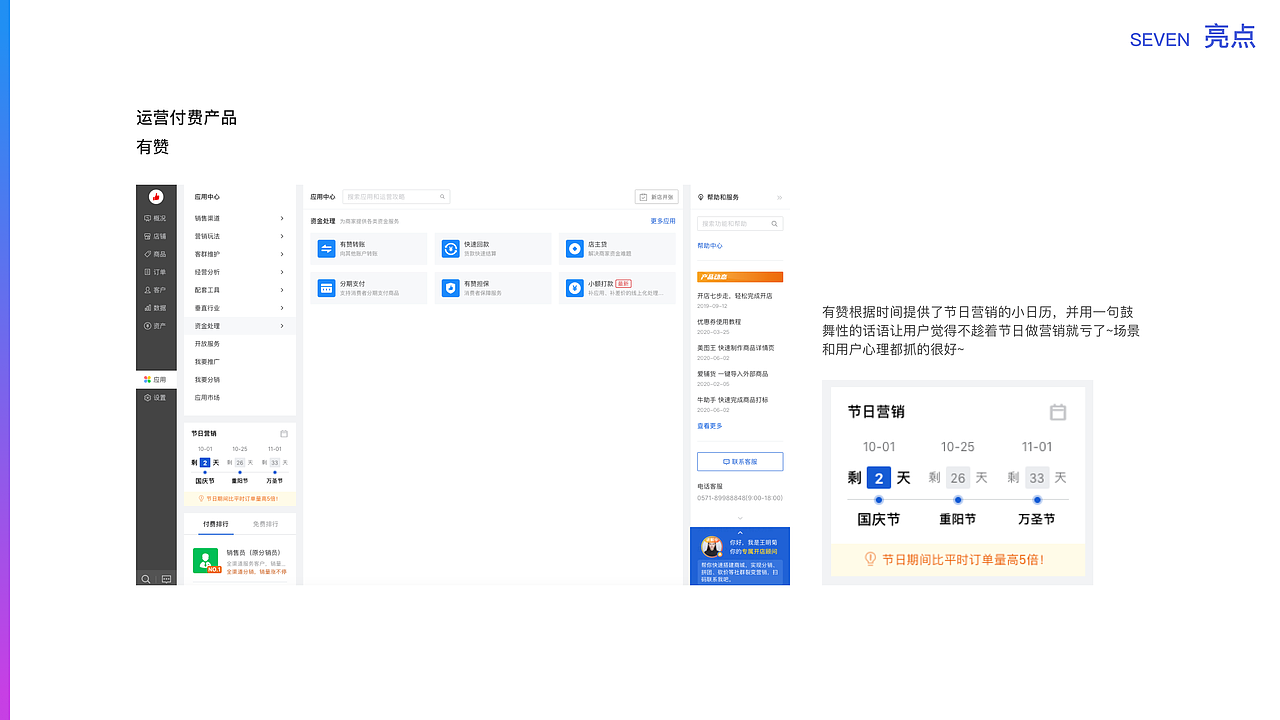Expand the 营销玩法 menu chevron
1280x720 pixels.
click(282, 236)
